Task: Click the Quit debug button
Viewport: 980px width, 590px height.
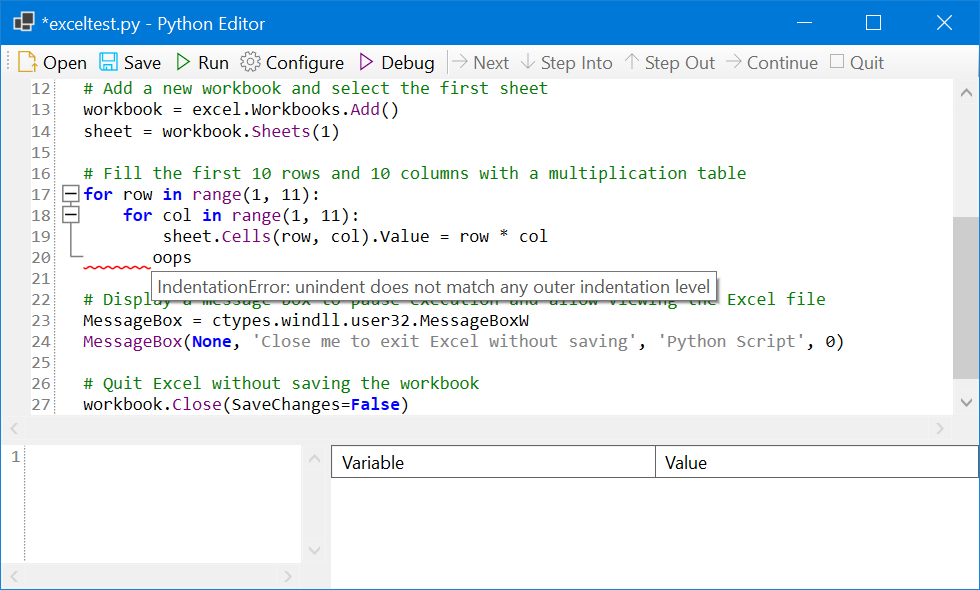Action: point(857,62)
